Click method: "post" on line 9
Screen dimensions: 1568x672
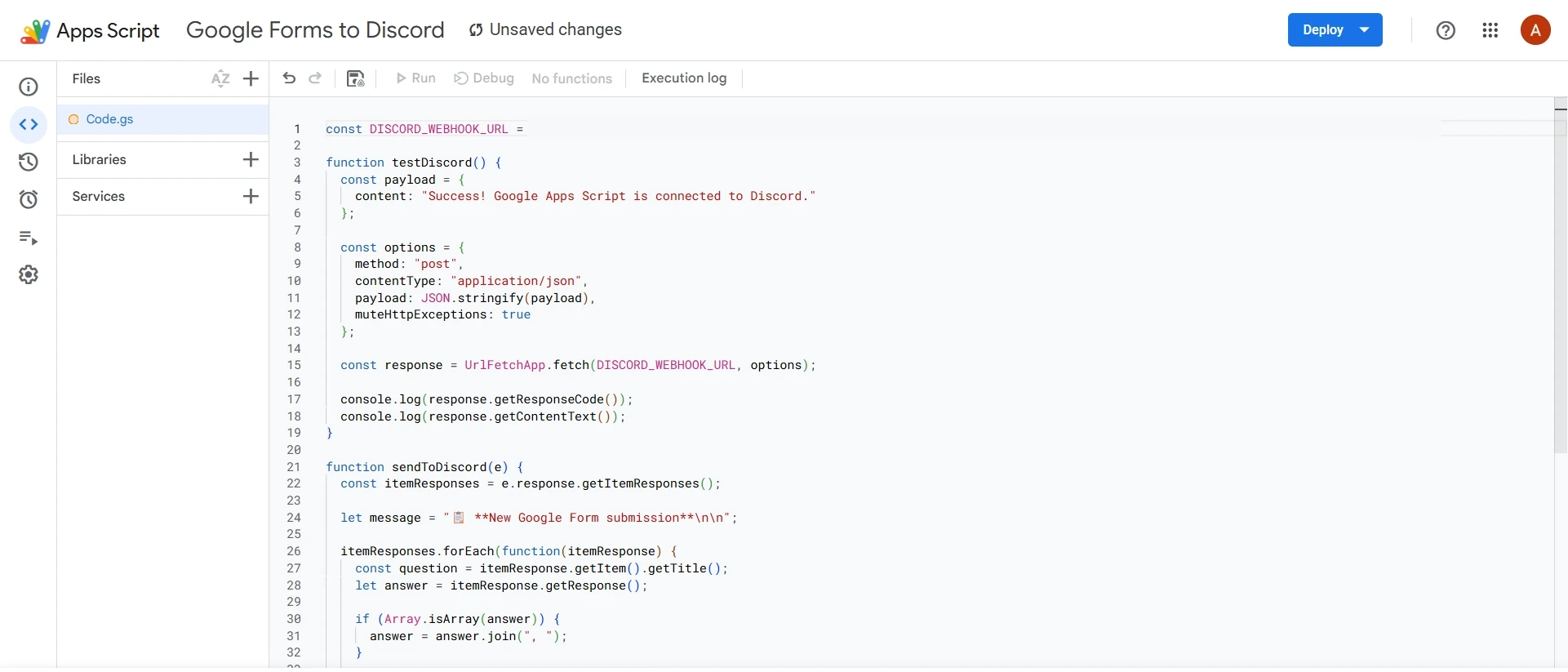click(409, 264)
